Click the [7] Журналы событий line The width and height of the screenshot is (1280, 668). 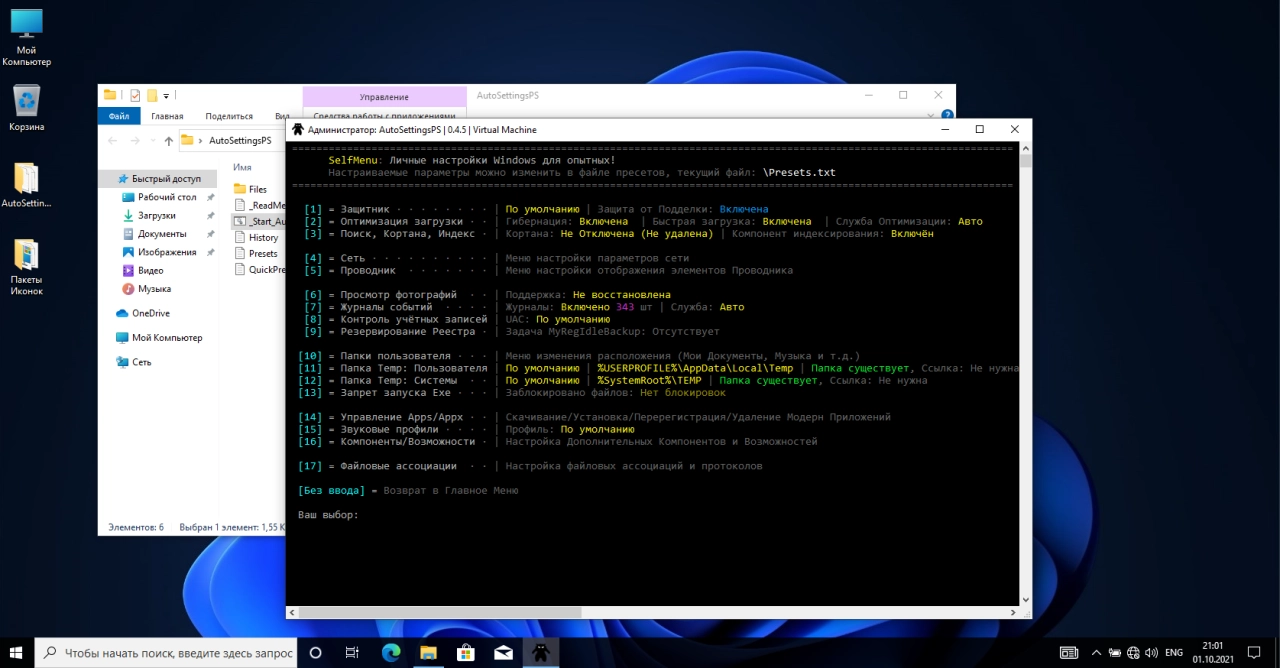(523, 307)
